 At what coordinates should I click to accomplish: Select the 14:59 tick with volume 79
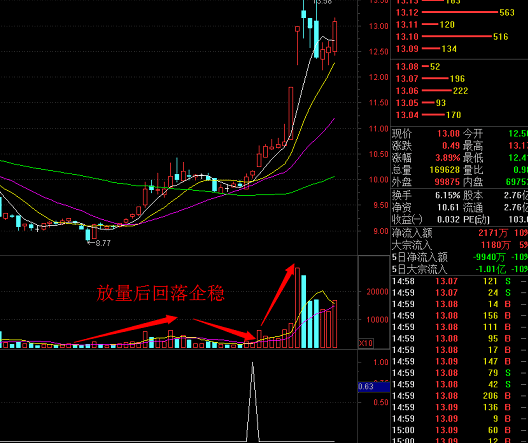(x=460, y=373)
